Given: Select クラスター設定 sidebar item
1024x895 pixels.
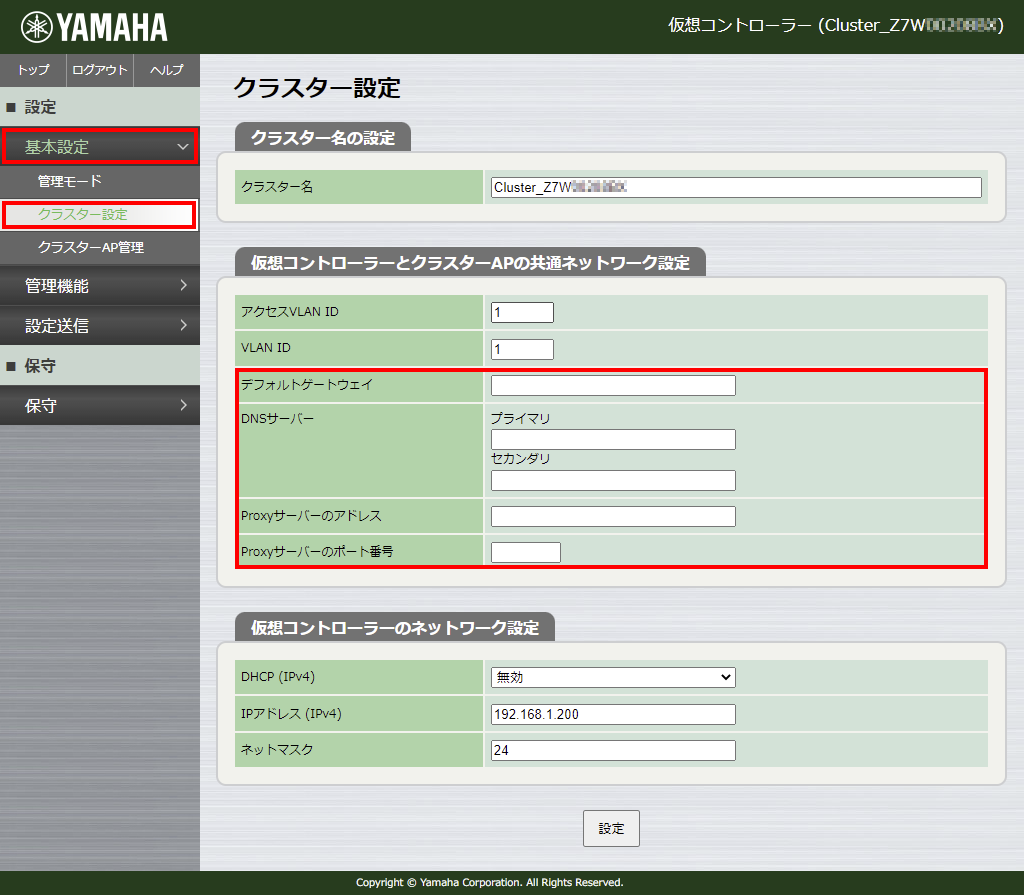Looking at the screenshot, I should tap(83, 214).
